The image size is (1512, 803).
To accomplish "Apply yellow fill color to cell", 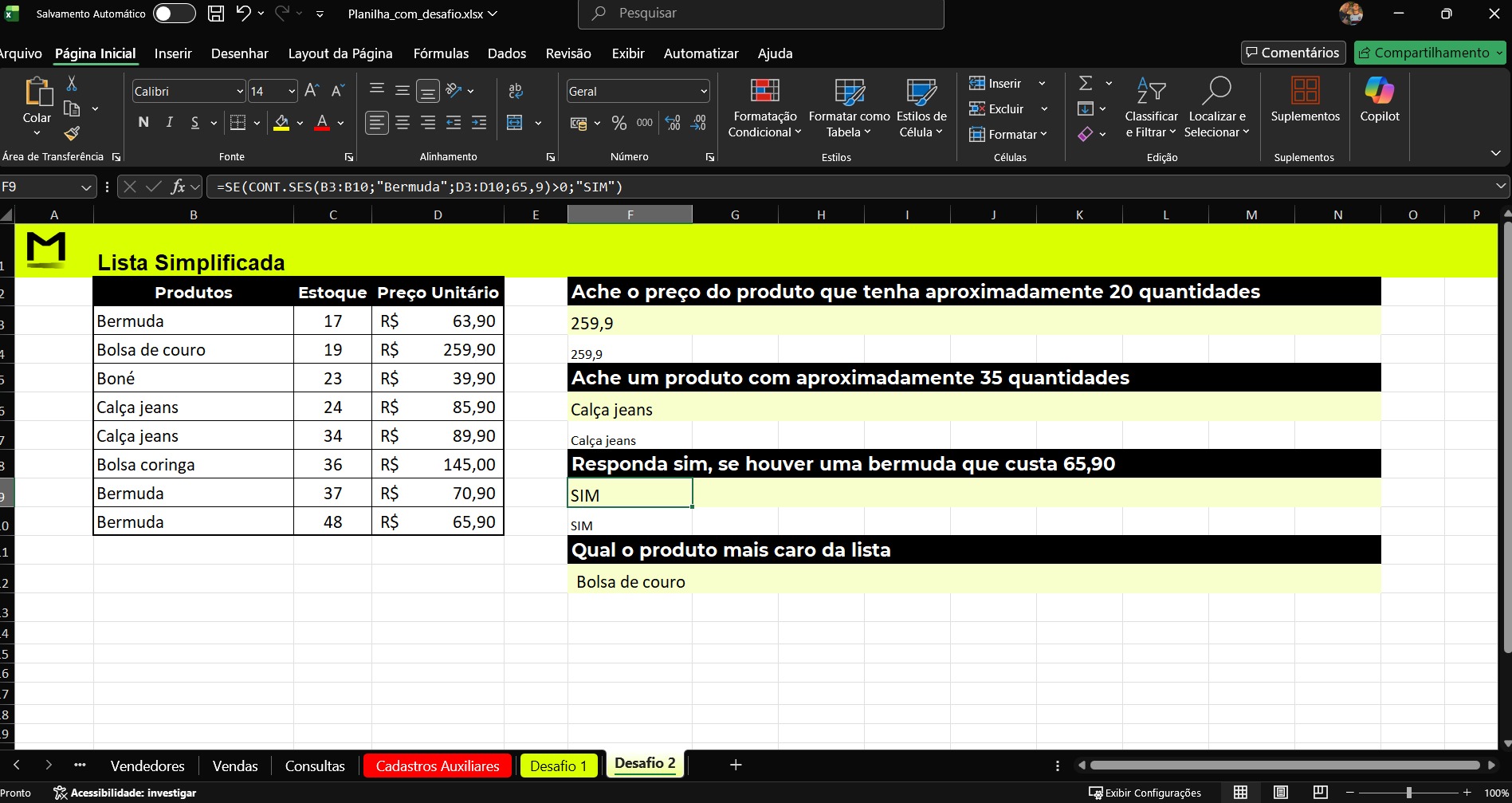I will (281, 123).
